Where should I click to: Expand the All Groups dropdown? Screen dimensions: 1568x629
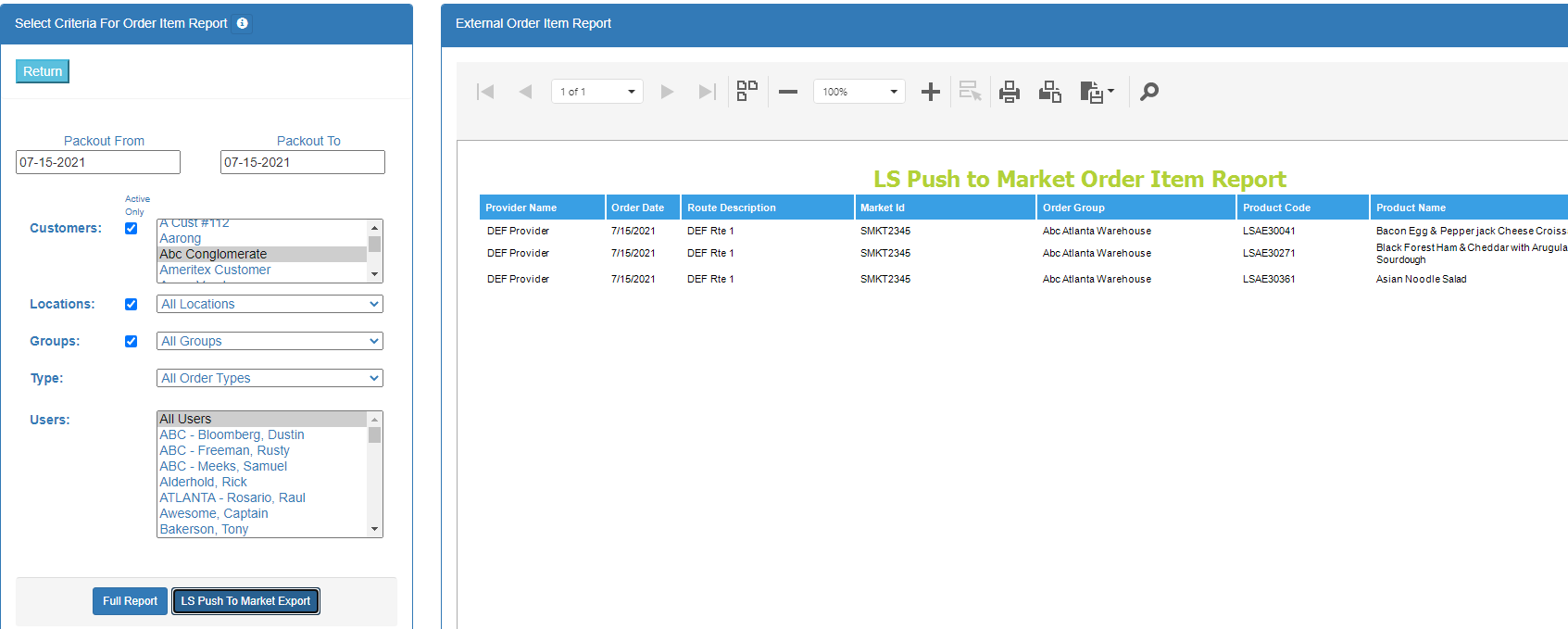pos(270,341)
